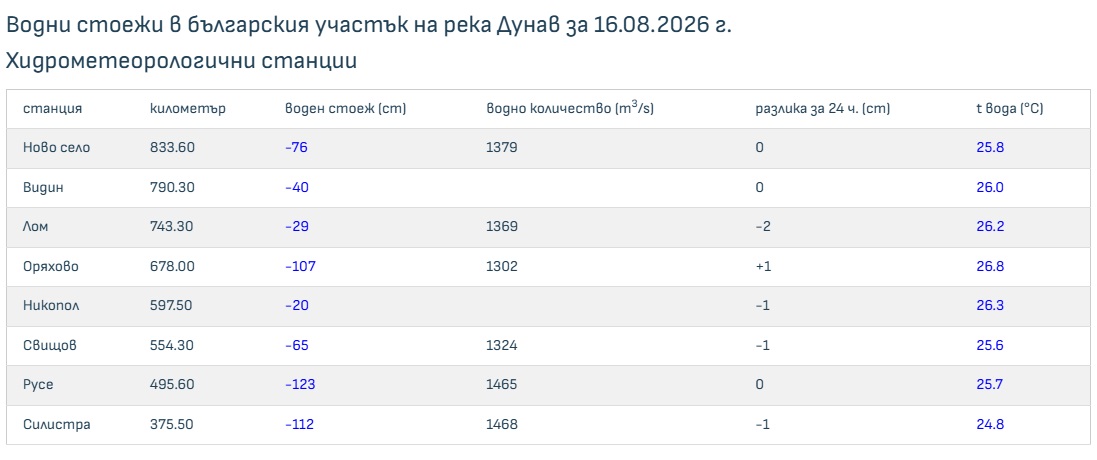Click the 'воден стоеж (cm)' column header
This screenshot has width=1097, height=460.
coord(346,109)
